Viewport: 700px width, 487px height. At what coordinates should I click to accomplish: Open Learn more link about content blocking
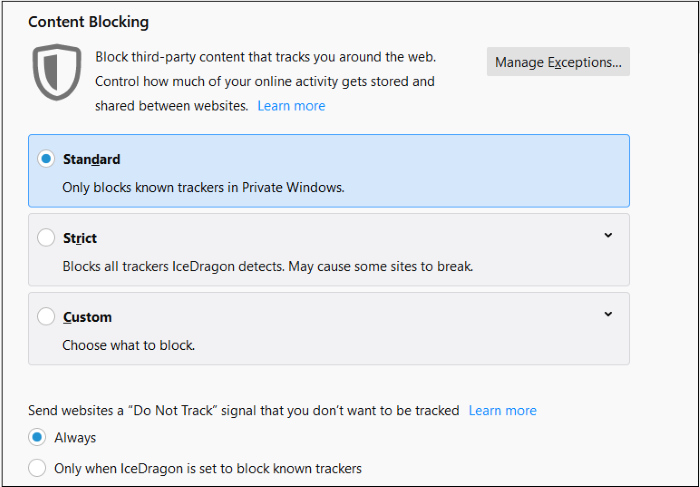(x=291, y=106)
